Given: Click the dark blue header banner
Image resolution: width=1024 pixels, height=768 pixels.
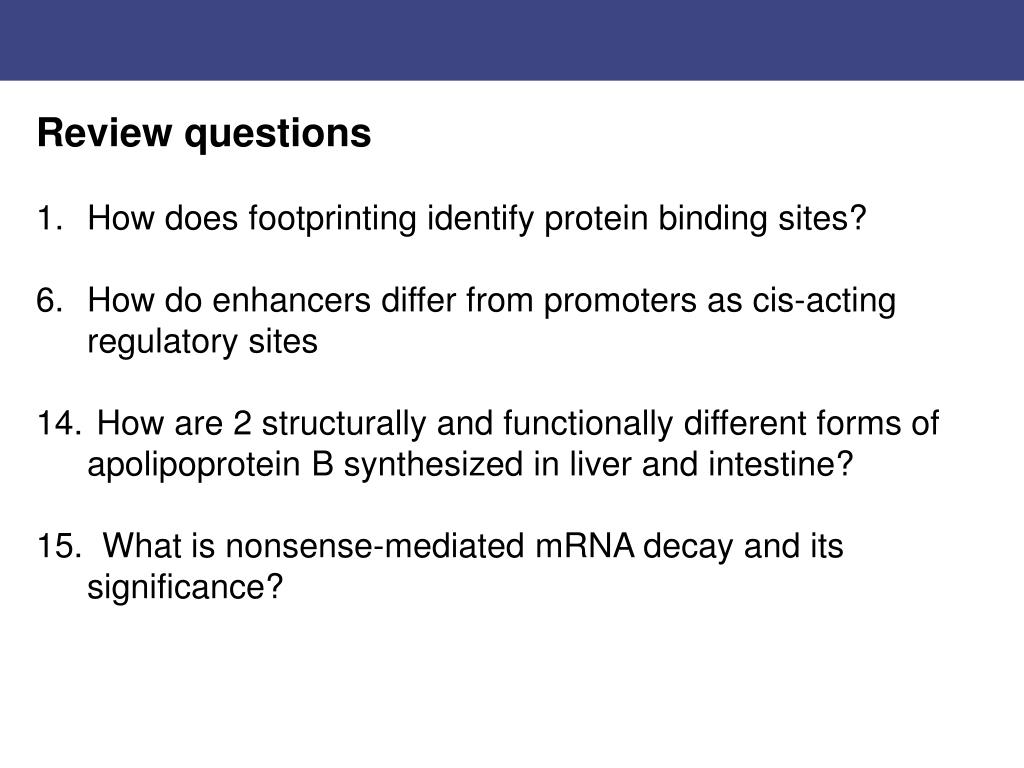Looking at the screenshot, I should (512, 40).
